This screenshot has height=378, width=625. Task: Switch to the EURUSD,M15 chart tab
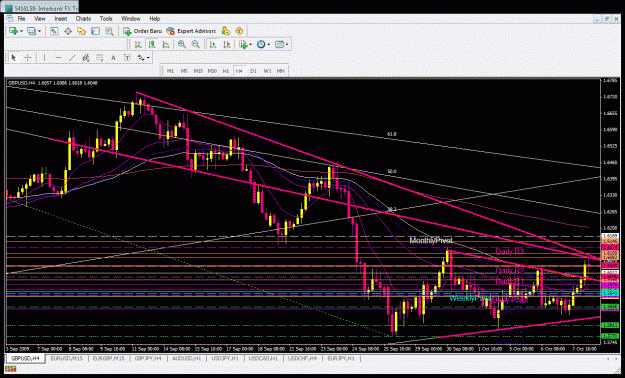pyautogui.click(x=67, y=358)
